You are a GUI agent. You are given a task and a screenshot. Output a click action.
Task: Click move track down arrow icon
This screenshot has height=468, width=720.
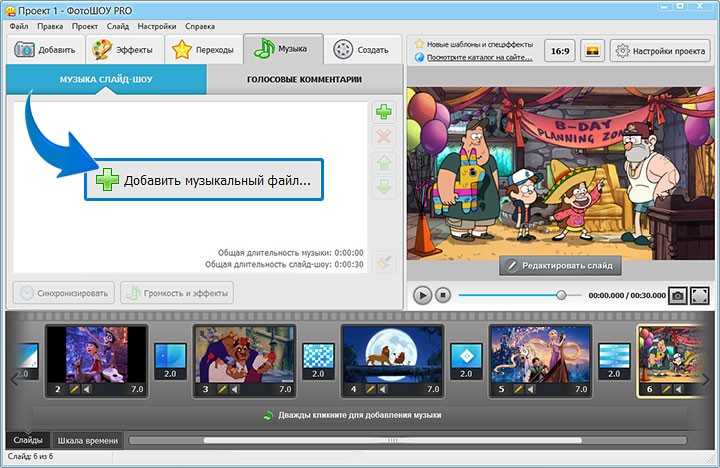click(x=384, y=187)
